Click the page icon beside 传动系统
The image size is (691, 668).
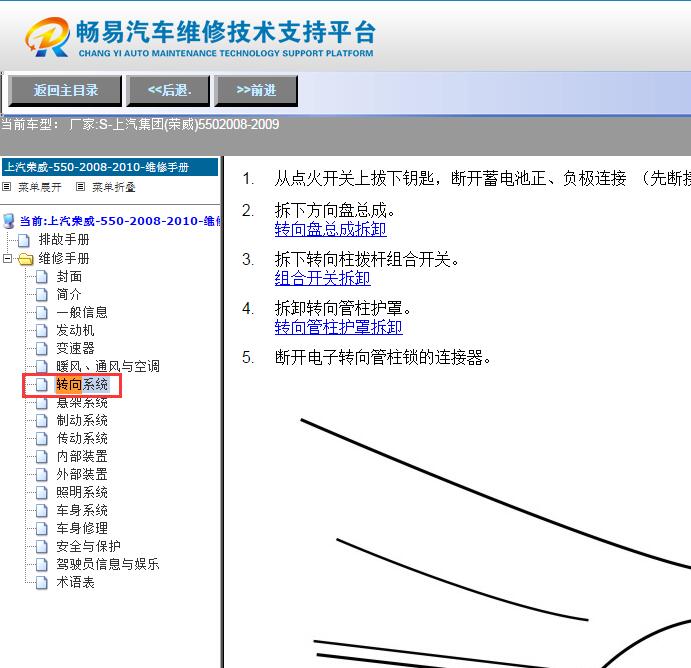pos(41,438)
